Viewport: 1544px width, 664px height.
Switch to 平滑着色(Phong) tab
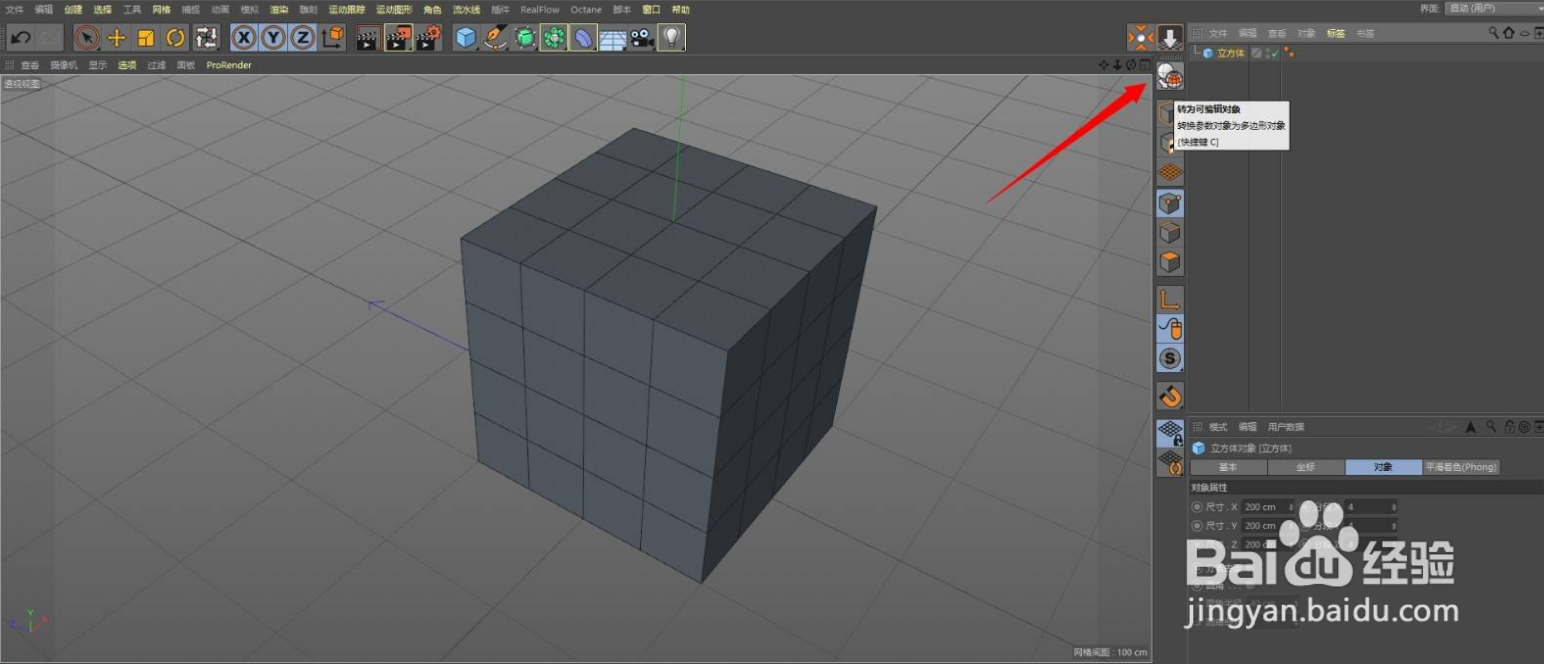point(1461,467)
